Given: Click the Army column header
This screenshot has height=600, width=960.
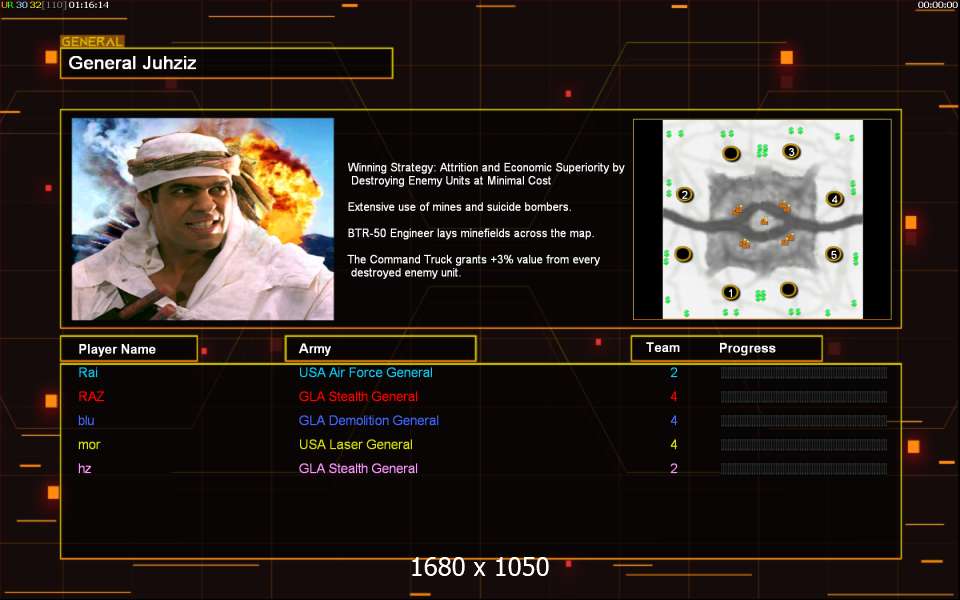Looking at the screenshot, I should pos(380,348).
